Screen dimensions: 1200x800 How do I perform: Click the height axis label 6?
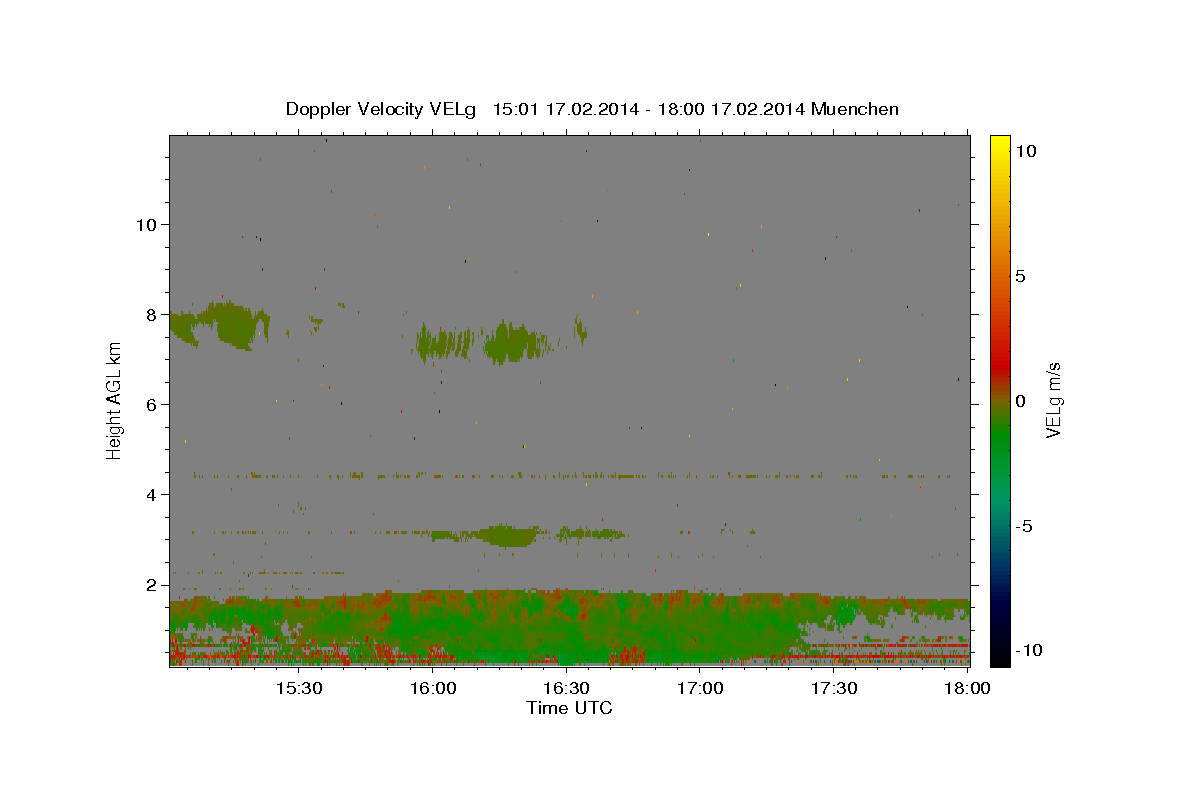(152, 404)
